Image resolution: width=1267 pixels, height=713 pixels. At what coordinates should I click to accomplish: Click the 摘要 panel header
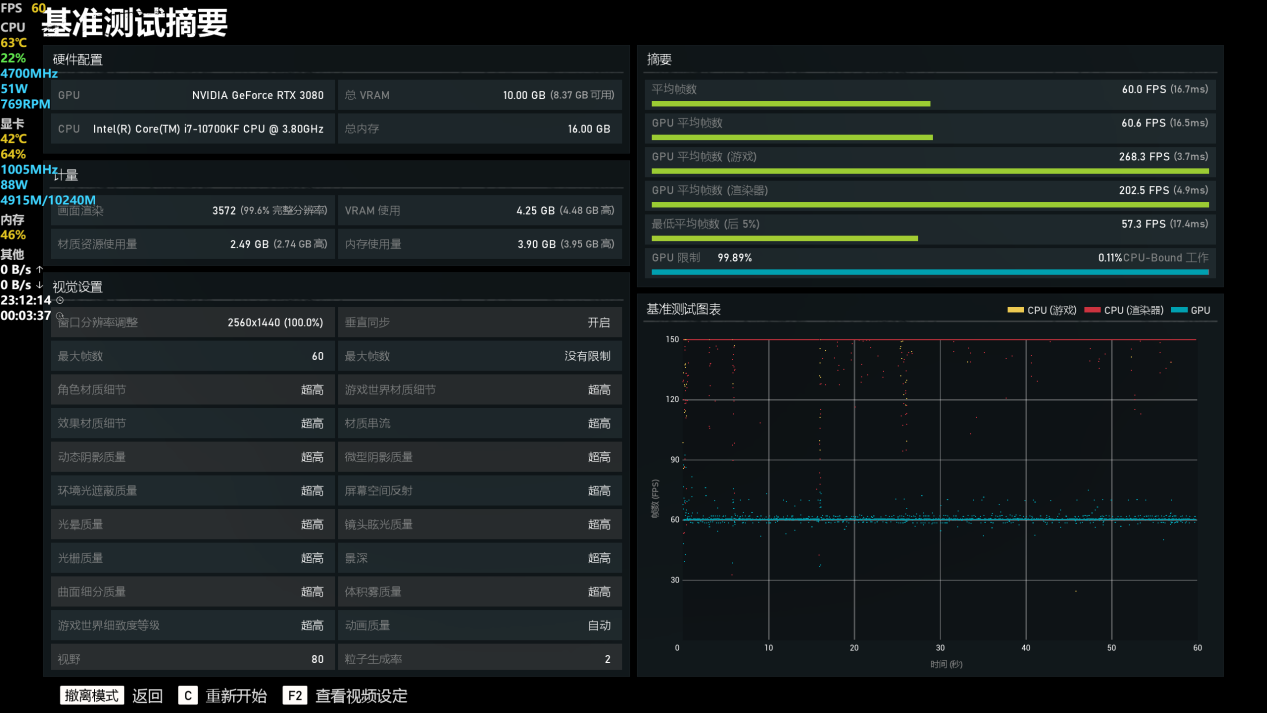tap(659, 60)
